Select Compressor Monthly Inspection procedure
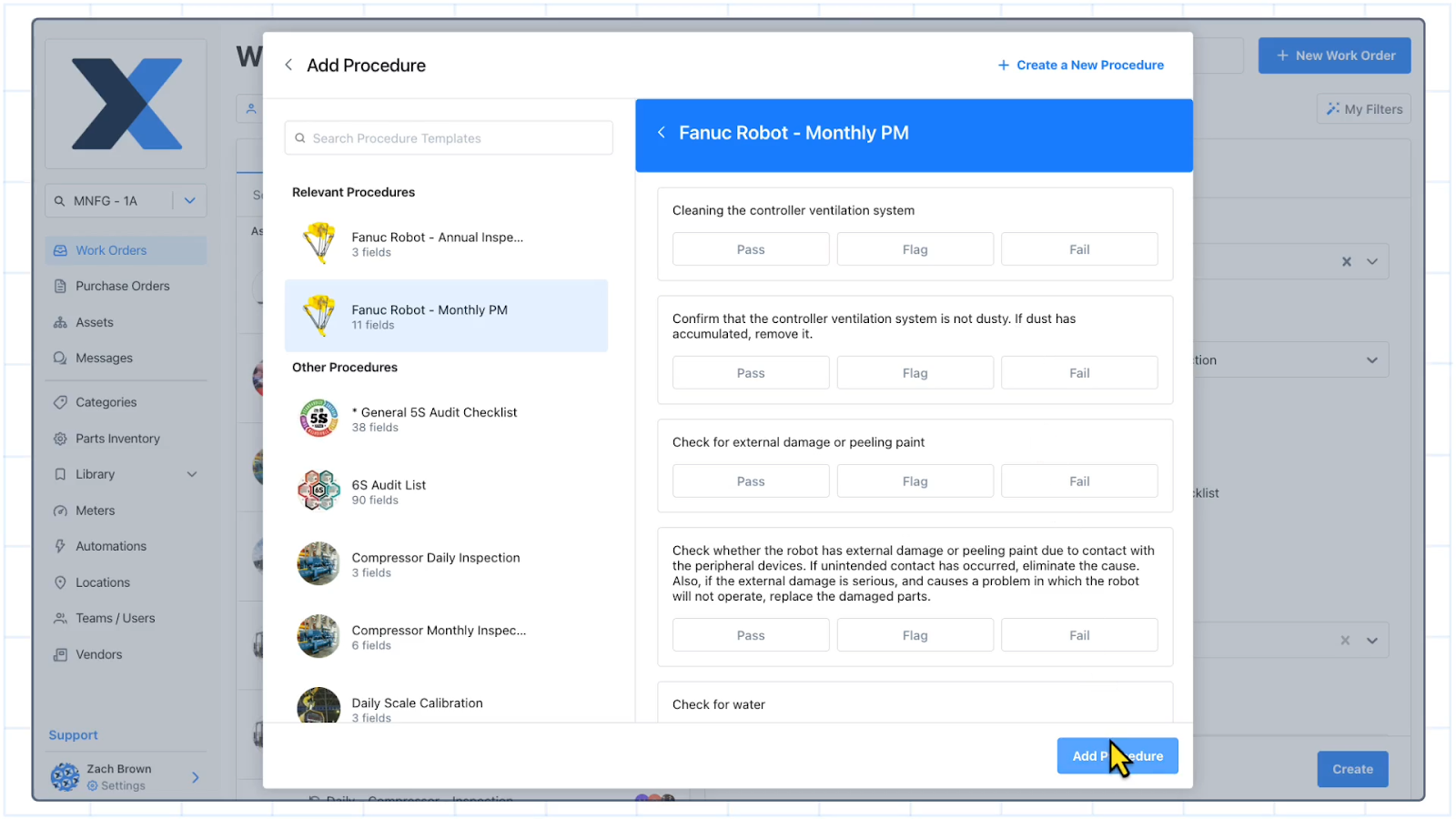 446,637
